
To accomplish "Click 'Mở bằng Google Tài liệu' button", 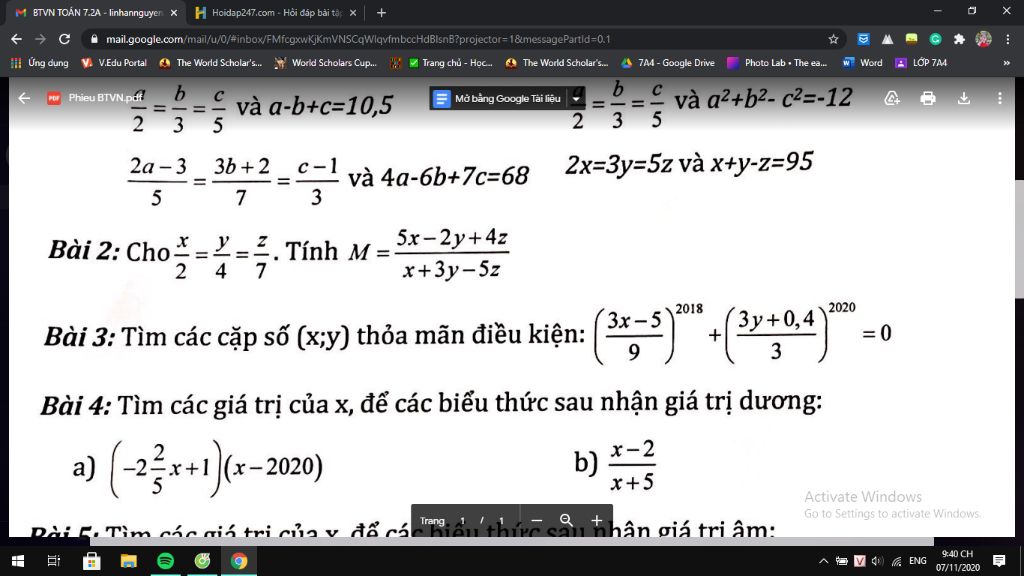I will click(500, 99).
